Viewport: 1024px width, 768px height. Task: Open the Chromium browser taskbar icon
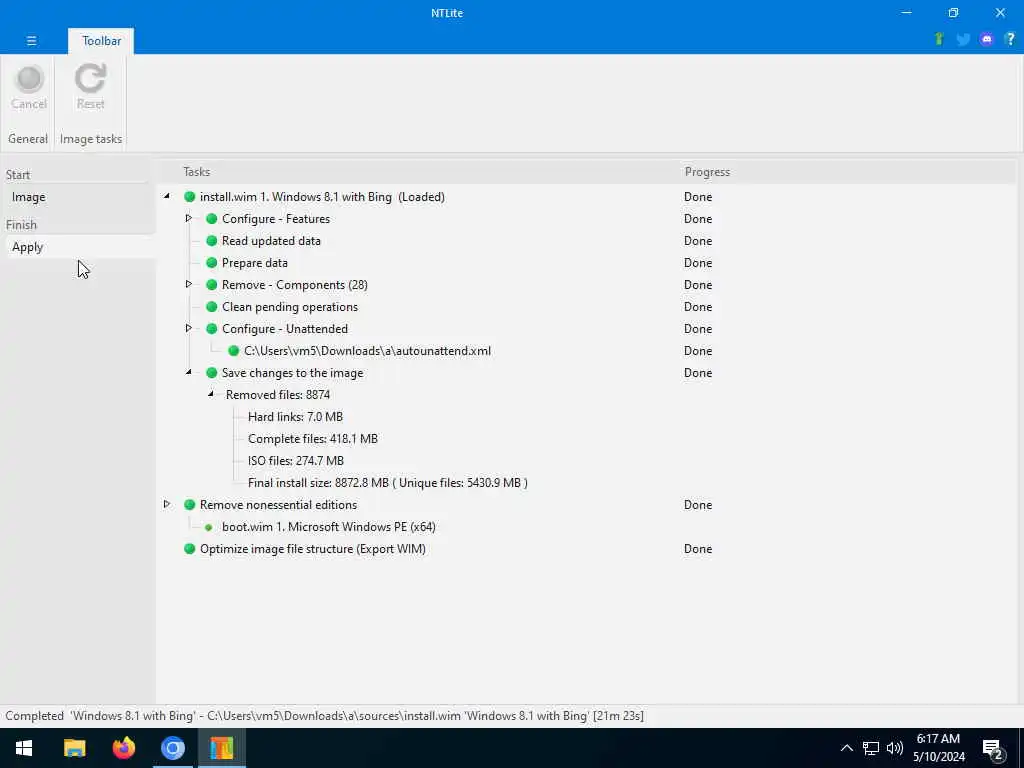tap(173, 748)
